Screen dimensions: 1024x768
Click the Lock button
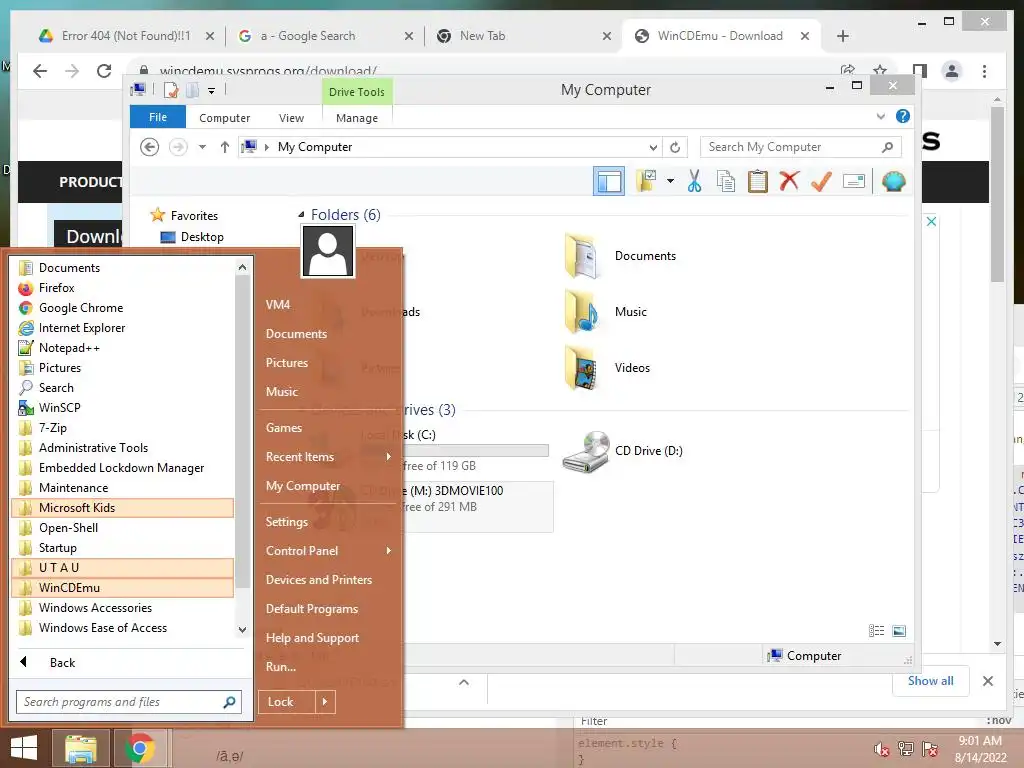click(287, 702)
